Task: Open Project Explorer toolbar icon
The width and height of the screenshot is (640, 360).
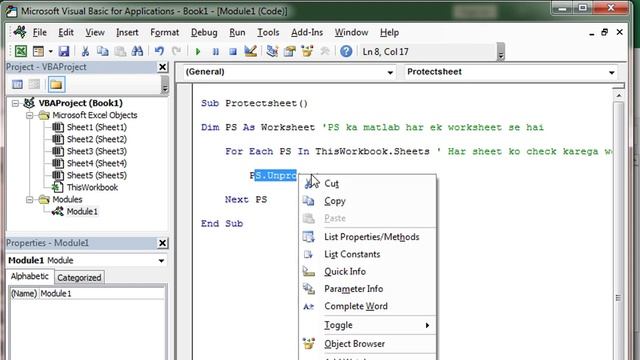Action: [272, 51]
